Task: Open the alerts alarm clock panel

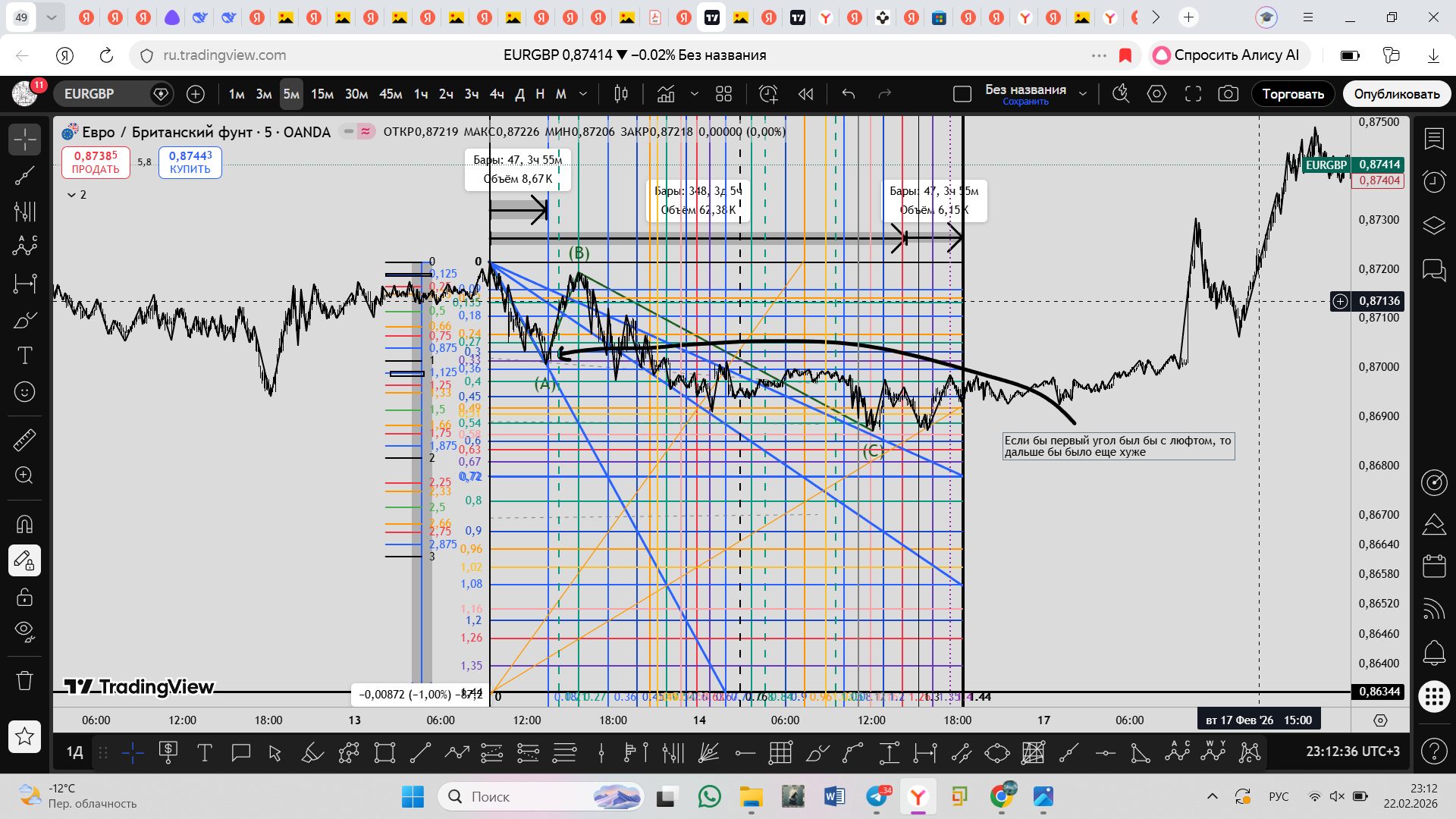Action: tap(1433, 181)
